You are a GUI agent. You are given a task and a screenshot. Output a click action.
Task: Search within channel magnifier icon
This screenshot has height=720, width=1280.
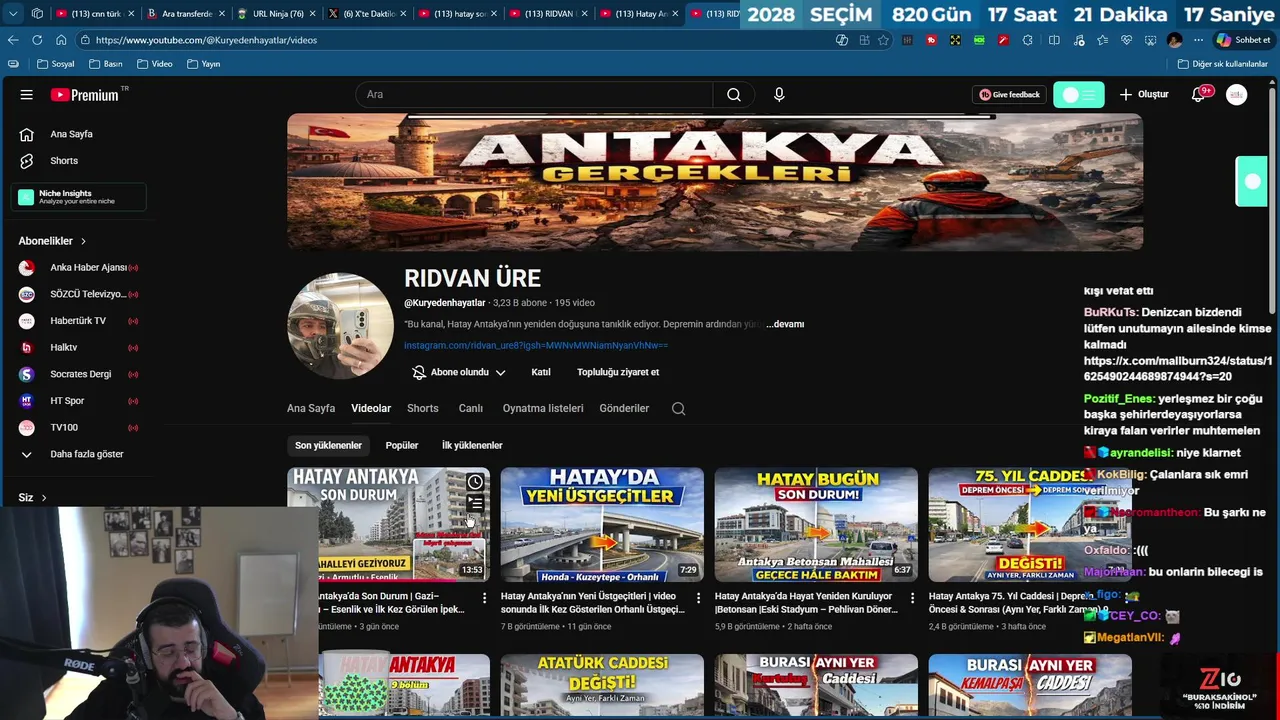coord(679,409)
